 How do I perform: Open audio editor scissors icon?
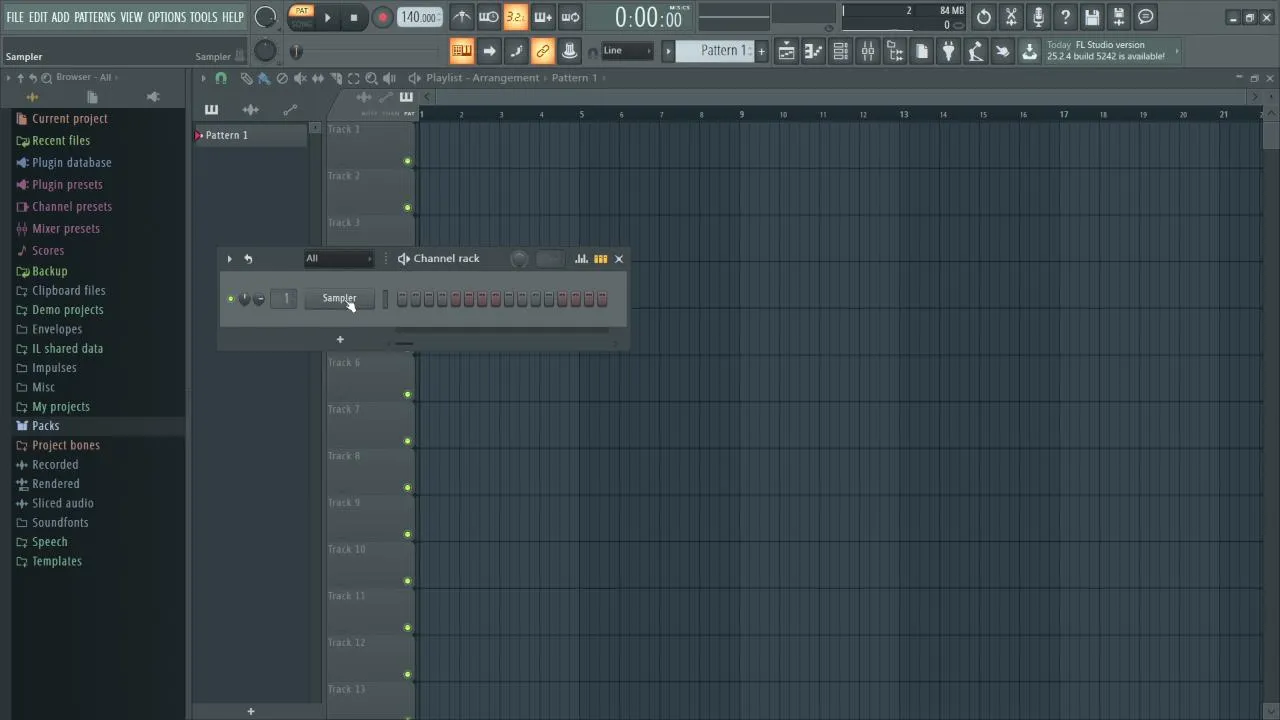coord(1011,17)
